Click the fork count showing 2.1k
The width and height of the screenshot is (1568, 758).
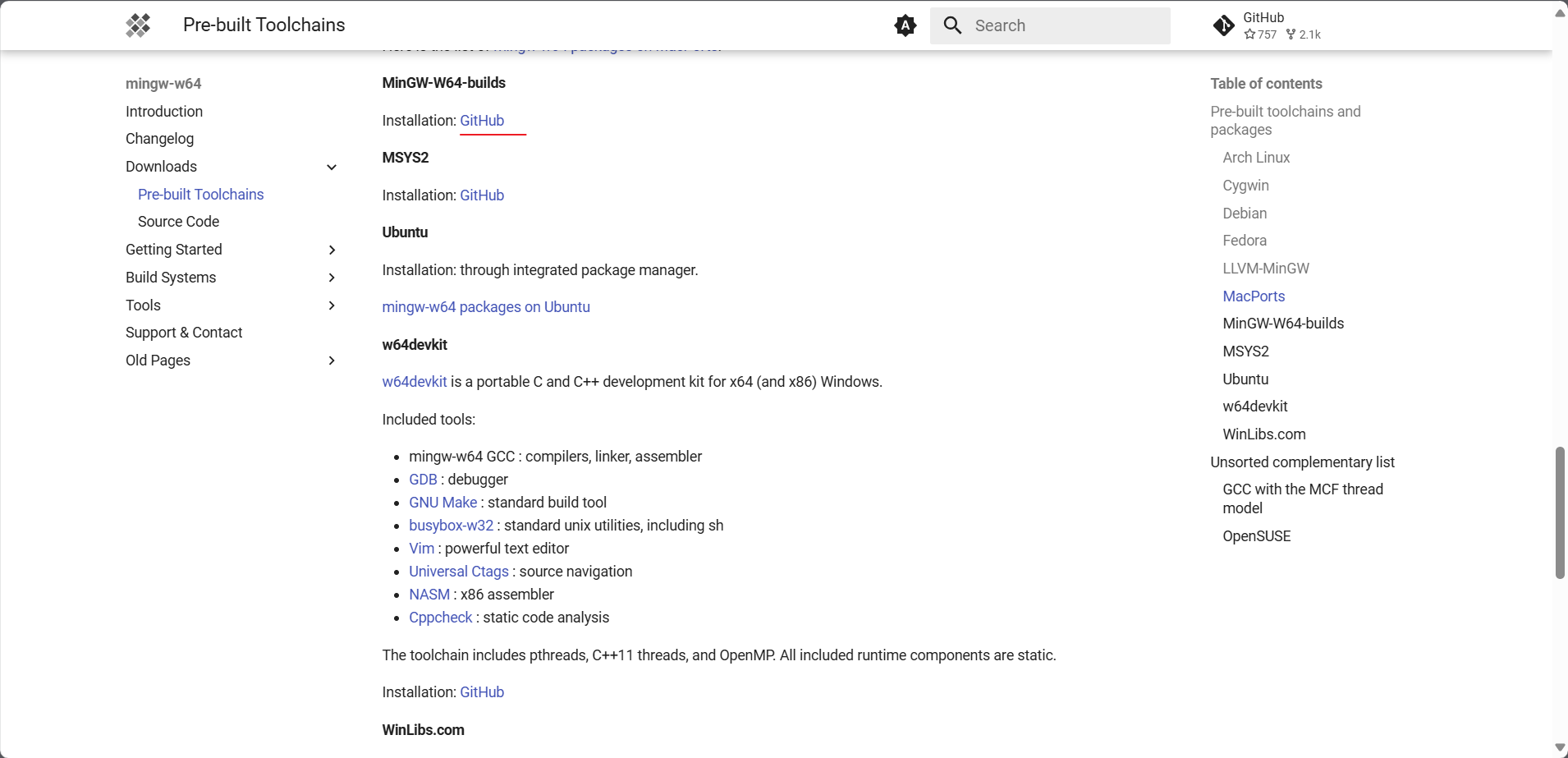1304,34
